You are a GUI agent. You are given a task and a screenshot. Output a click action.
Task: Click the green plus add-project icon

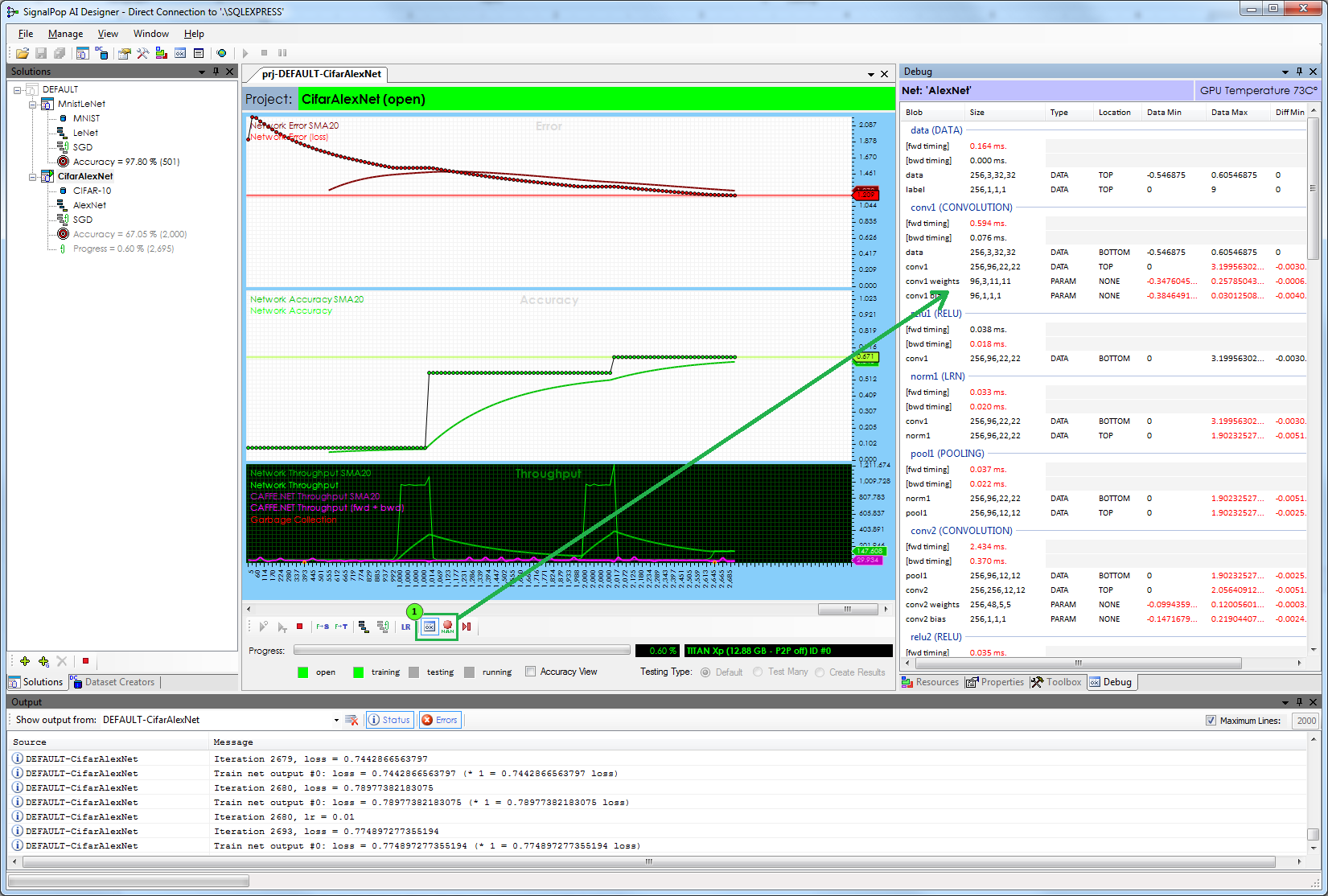tap(25, 661)
